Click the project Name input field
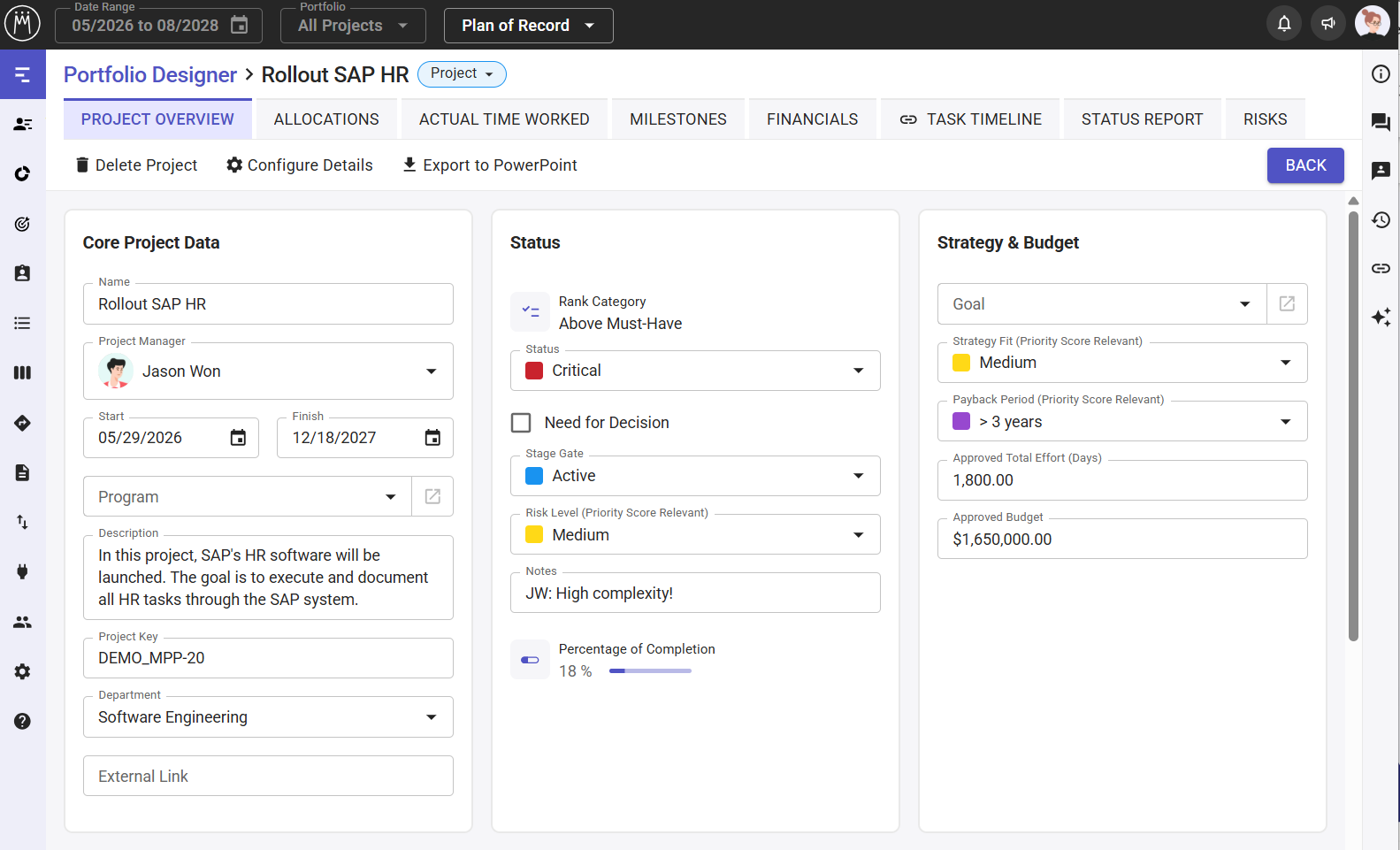 (x=268, y=304)
